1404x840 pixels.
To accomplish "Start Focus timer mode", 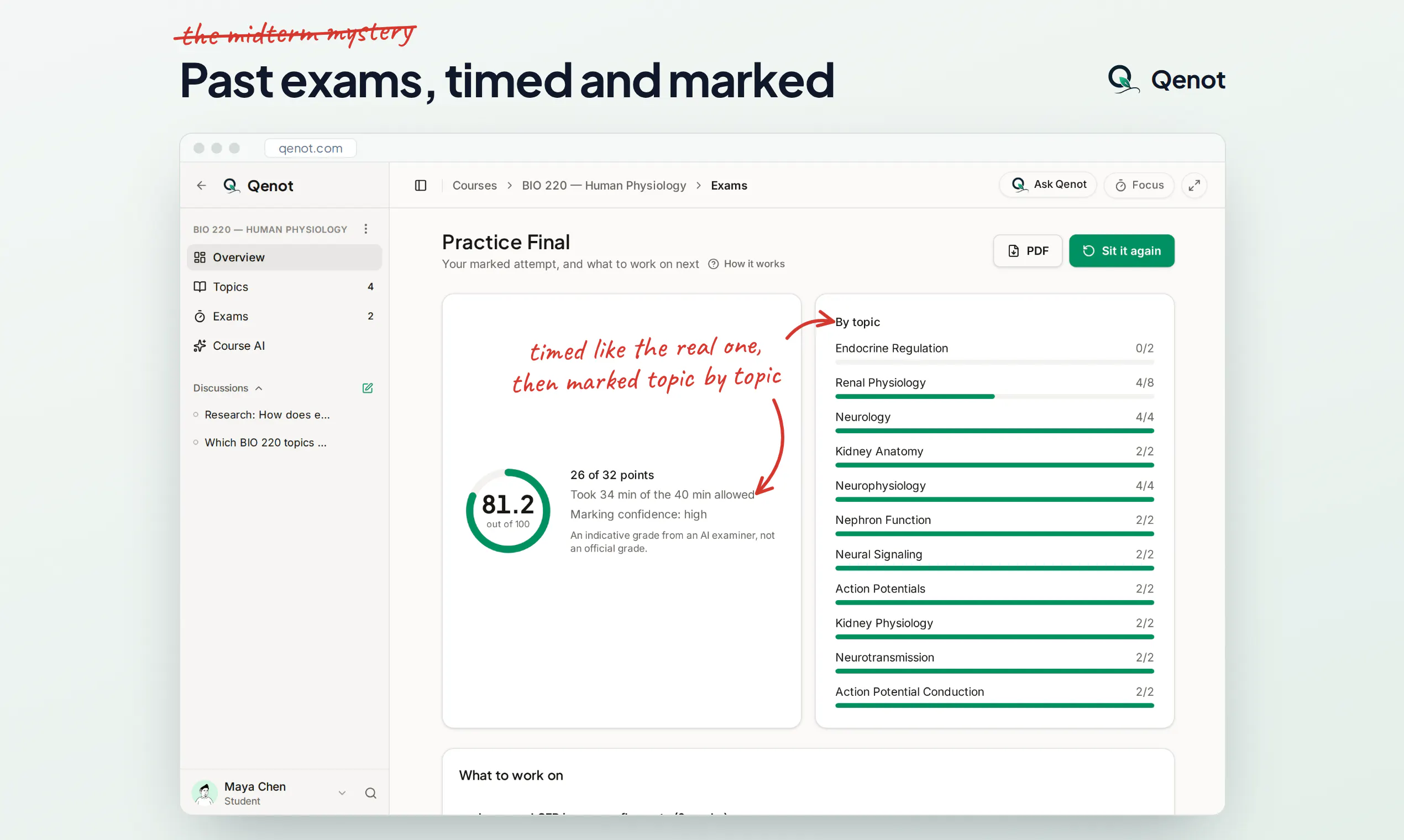I will pos(1139,185).
